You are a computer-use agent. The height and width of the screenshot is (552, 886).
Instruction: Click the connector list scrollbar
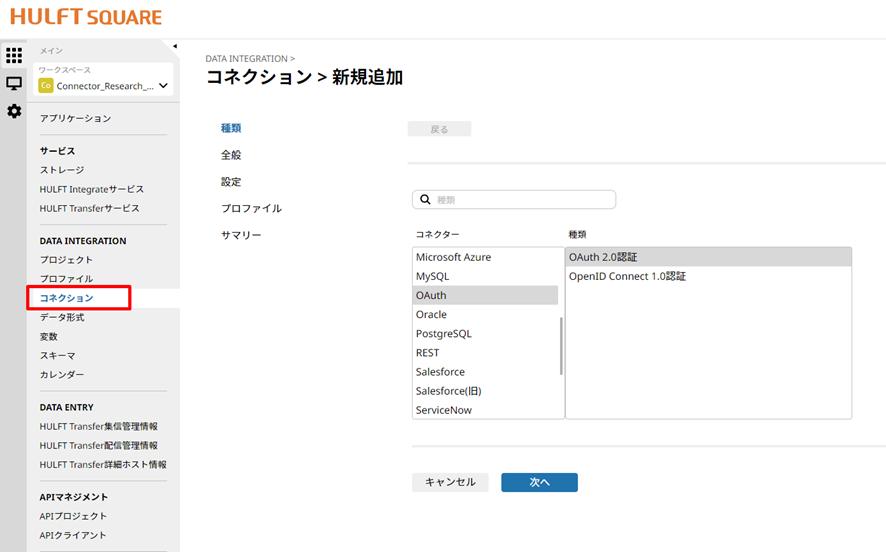[561, 346]
